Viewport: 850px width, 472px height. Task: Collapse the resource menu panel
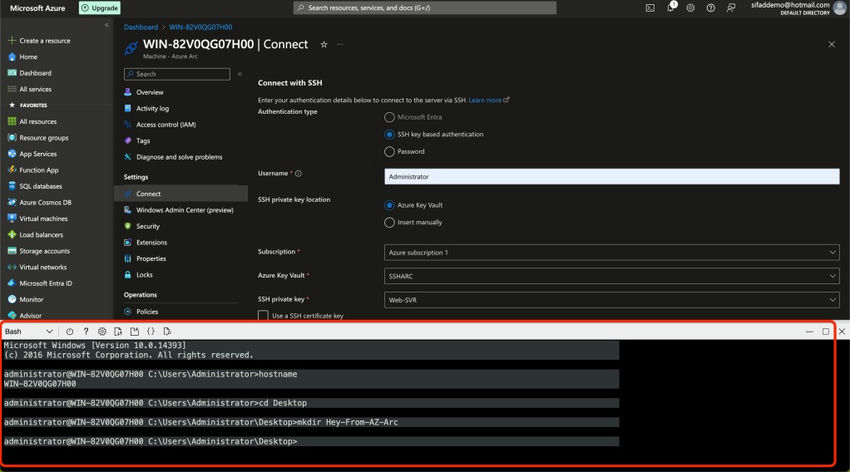pyautogui.click(x=240, y=74)
